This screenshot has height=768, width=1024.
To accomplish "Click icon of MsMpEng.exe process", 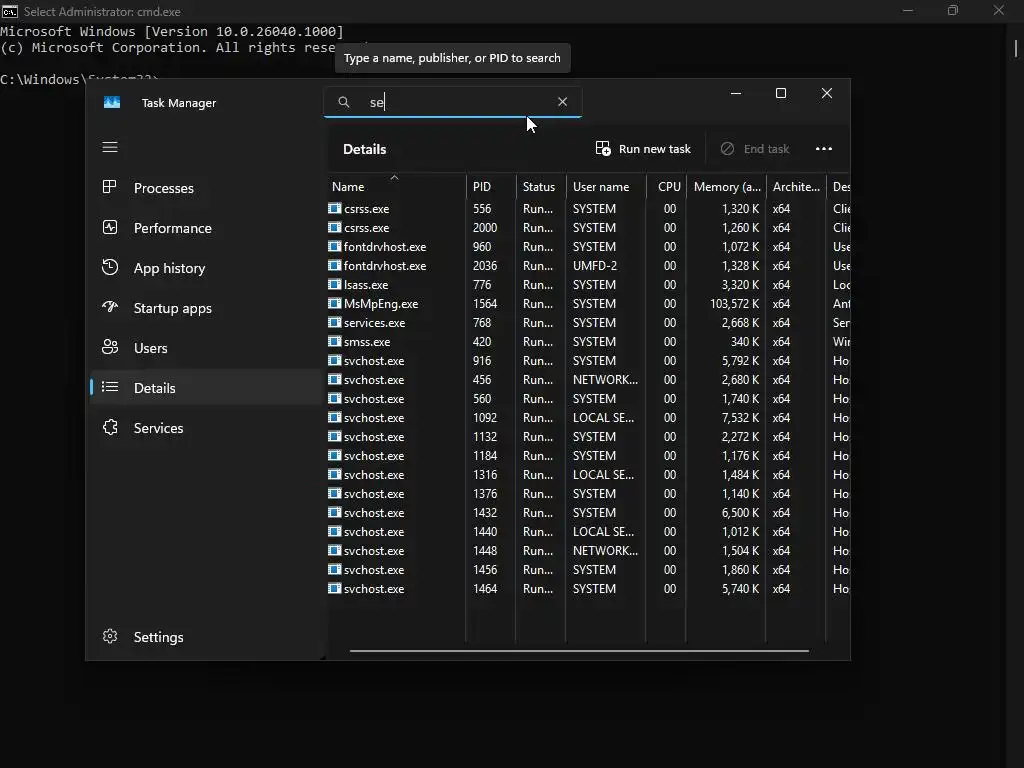I will click(334, 303).
